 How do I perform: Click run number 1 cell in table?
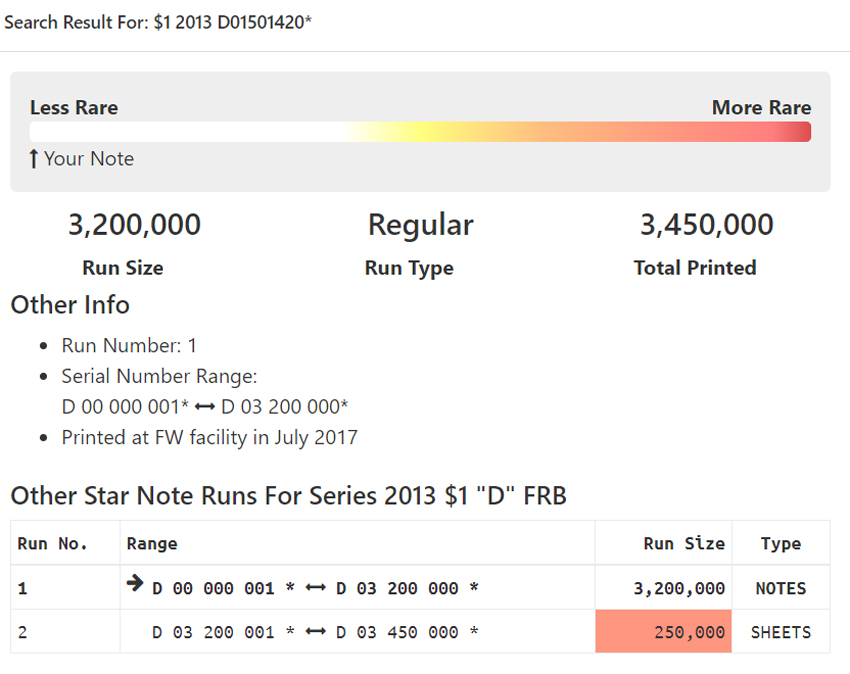point(65,588)
